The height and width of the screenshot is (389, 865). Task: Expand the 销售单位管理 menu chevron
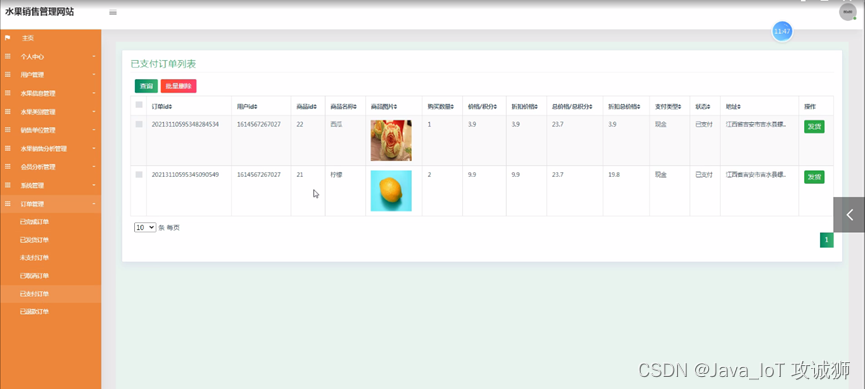pos(94,130)
